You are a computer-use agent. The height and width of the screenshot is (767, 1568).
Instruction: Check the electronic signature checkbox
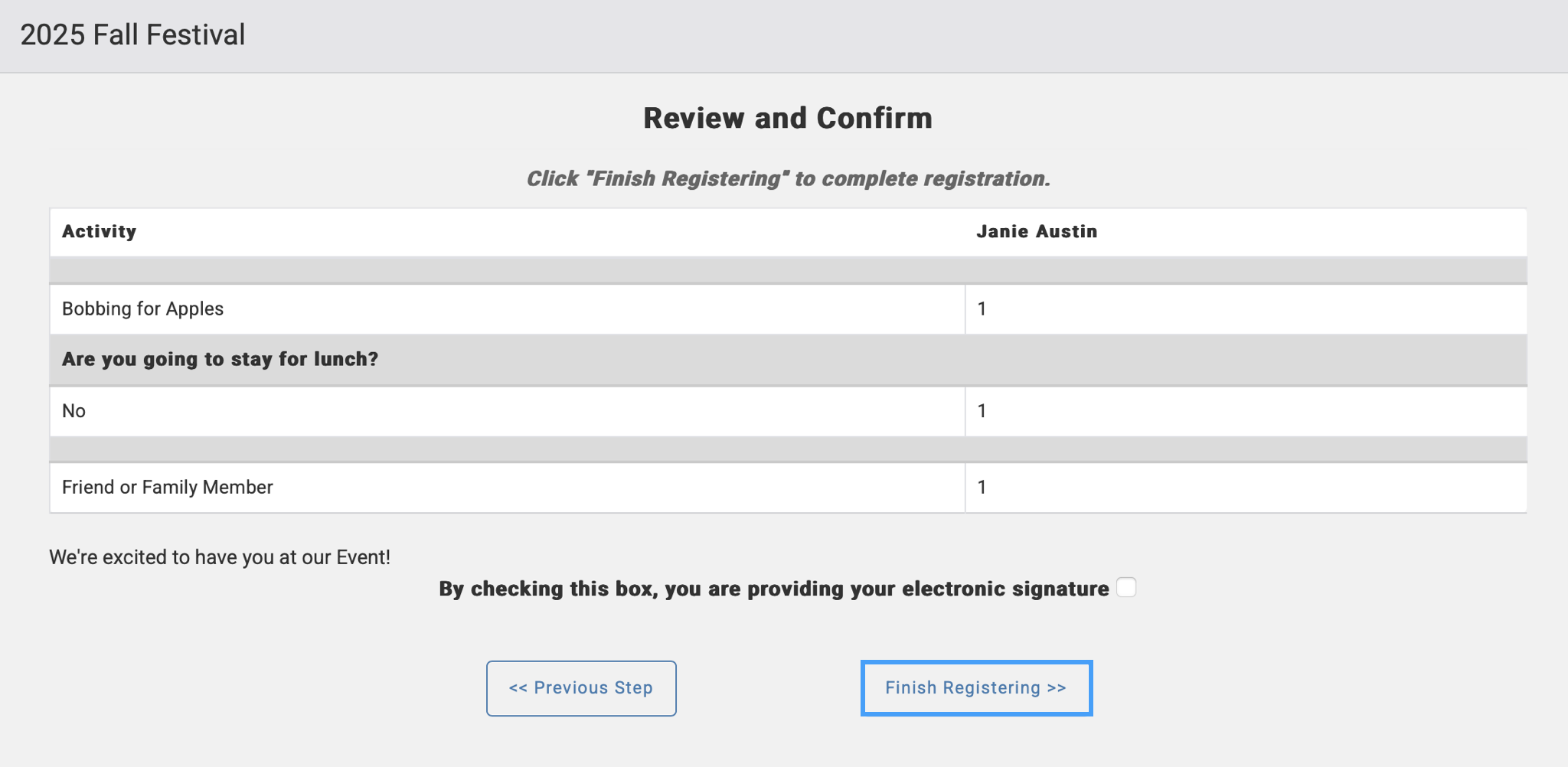1125,588
